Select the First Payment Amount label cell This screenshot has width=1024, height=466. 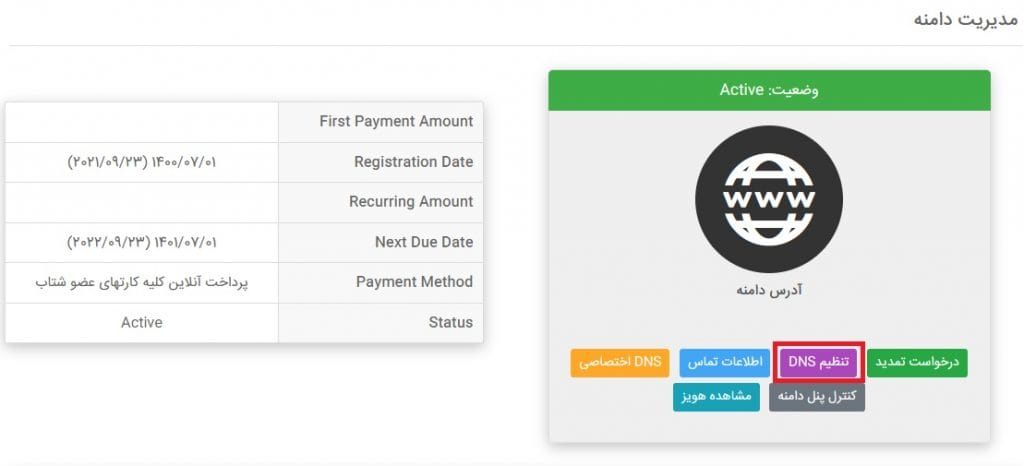tap(381, 122)
